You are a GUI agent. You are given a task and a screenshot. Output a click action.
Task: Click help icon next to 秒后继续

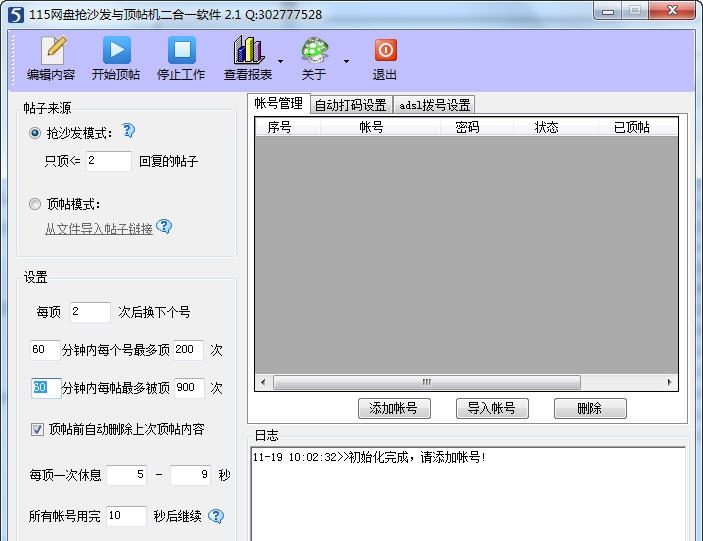point(215,516)
